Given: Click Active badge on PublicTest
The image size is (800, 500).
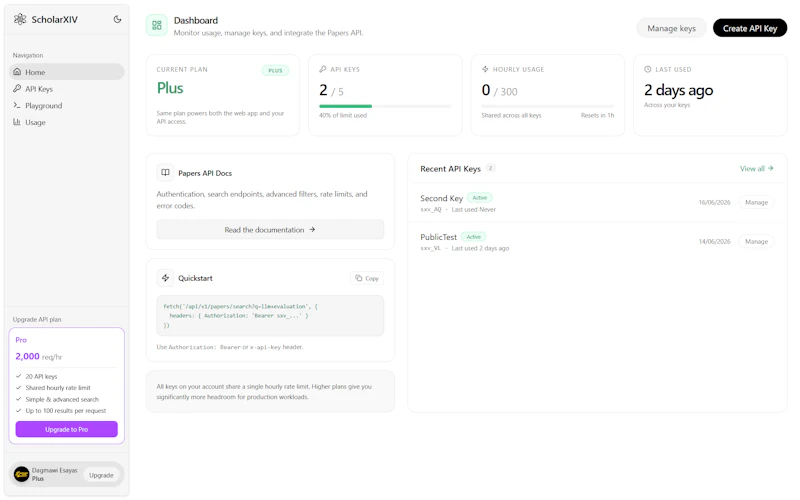Looking at the screenshot, I should (473, 237).
